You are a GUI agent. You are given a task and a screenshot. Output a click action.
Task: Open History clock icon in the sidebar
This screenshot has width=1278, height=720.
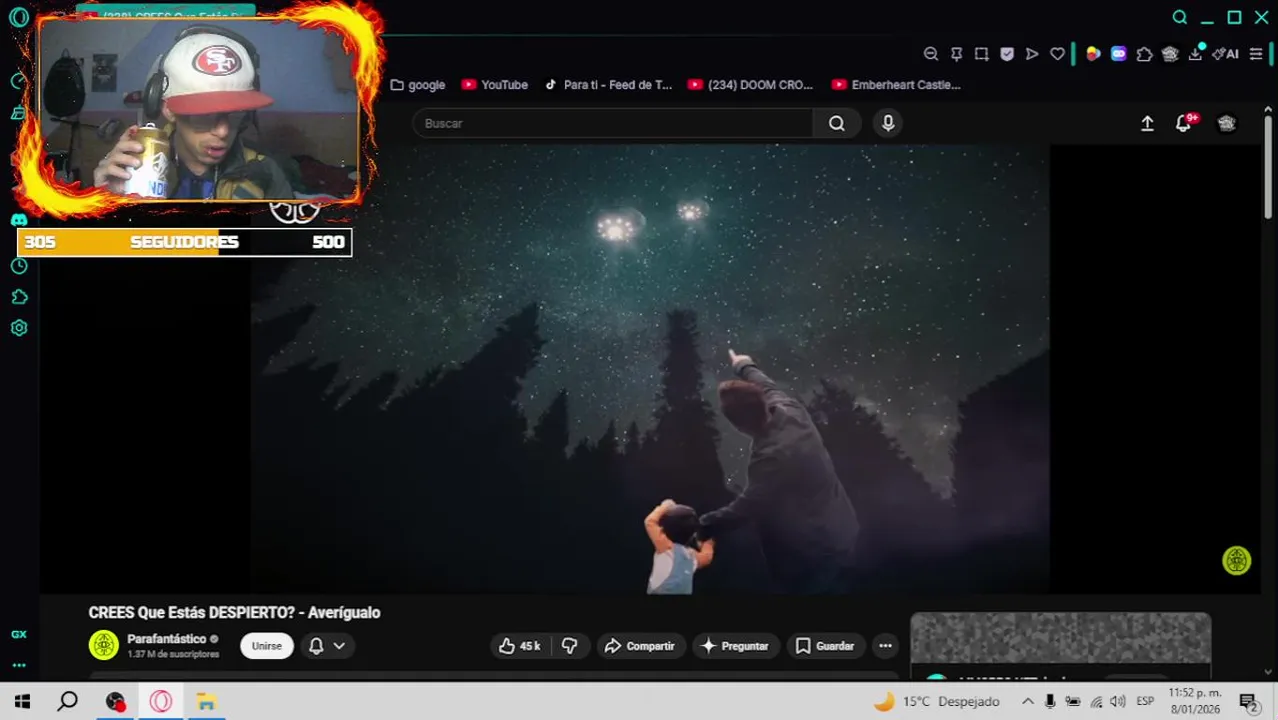pyautogui.click(x=19, y=266)
